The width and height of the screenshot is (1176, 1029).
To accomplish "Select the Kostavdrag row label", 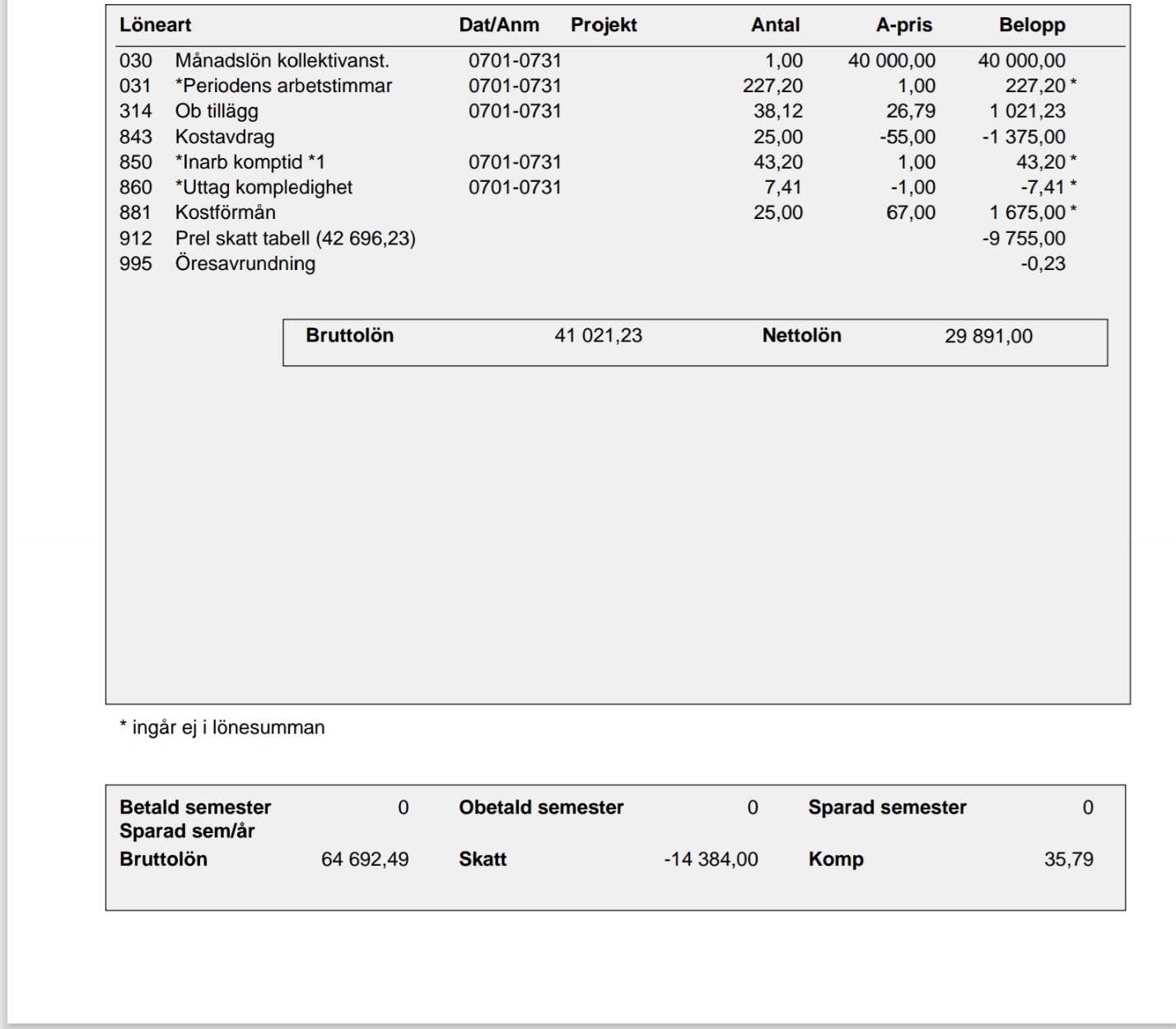I will tap(225, 137).
